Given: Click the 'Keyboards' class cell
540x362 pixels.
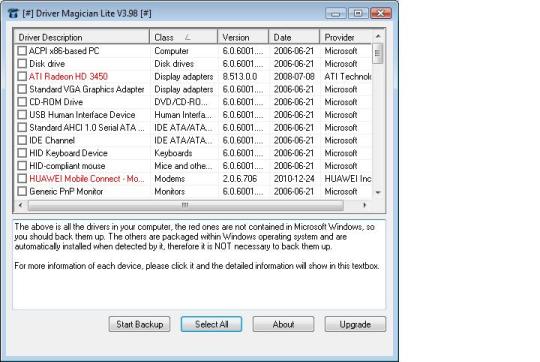Looking at the screenshot, I should [173, 153].
